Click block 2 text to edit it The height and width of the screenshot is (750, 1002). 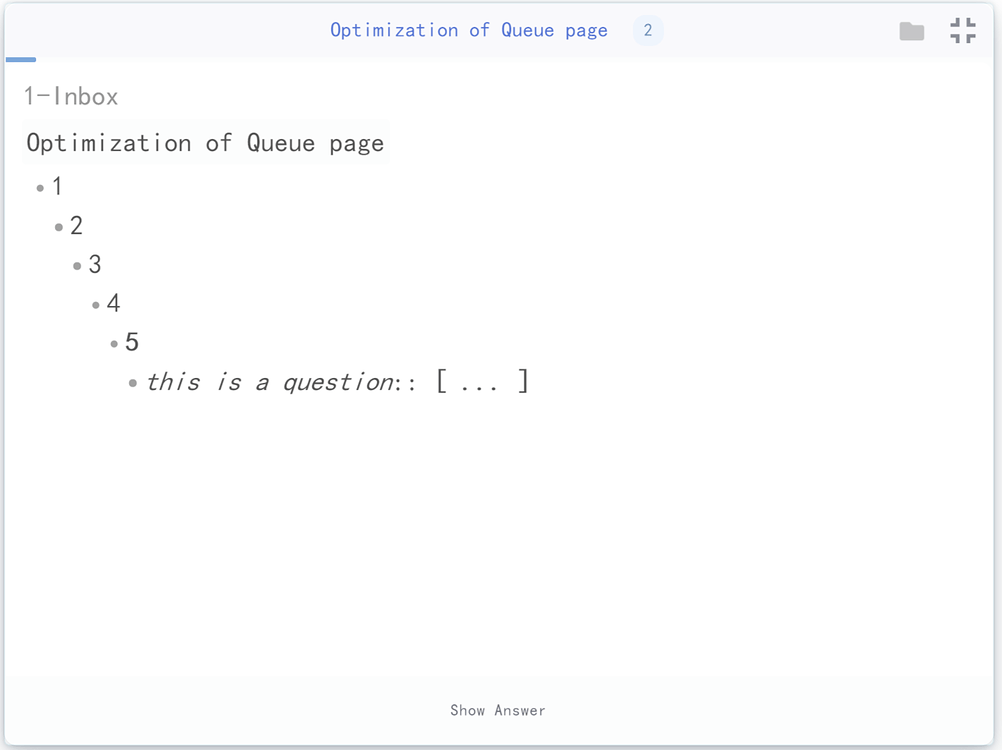pos(77,225)
